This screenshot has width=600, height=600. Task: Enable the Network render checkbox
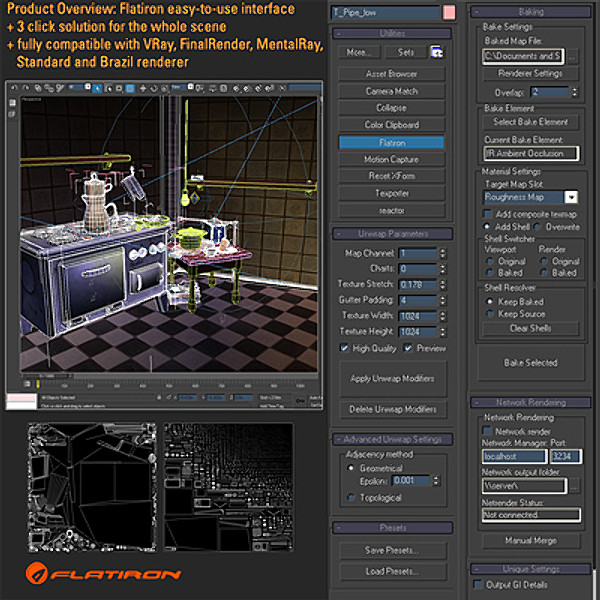tap(487, 431)
